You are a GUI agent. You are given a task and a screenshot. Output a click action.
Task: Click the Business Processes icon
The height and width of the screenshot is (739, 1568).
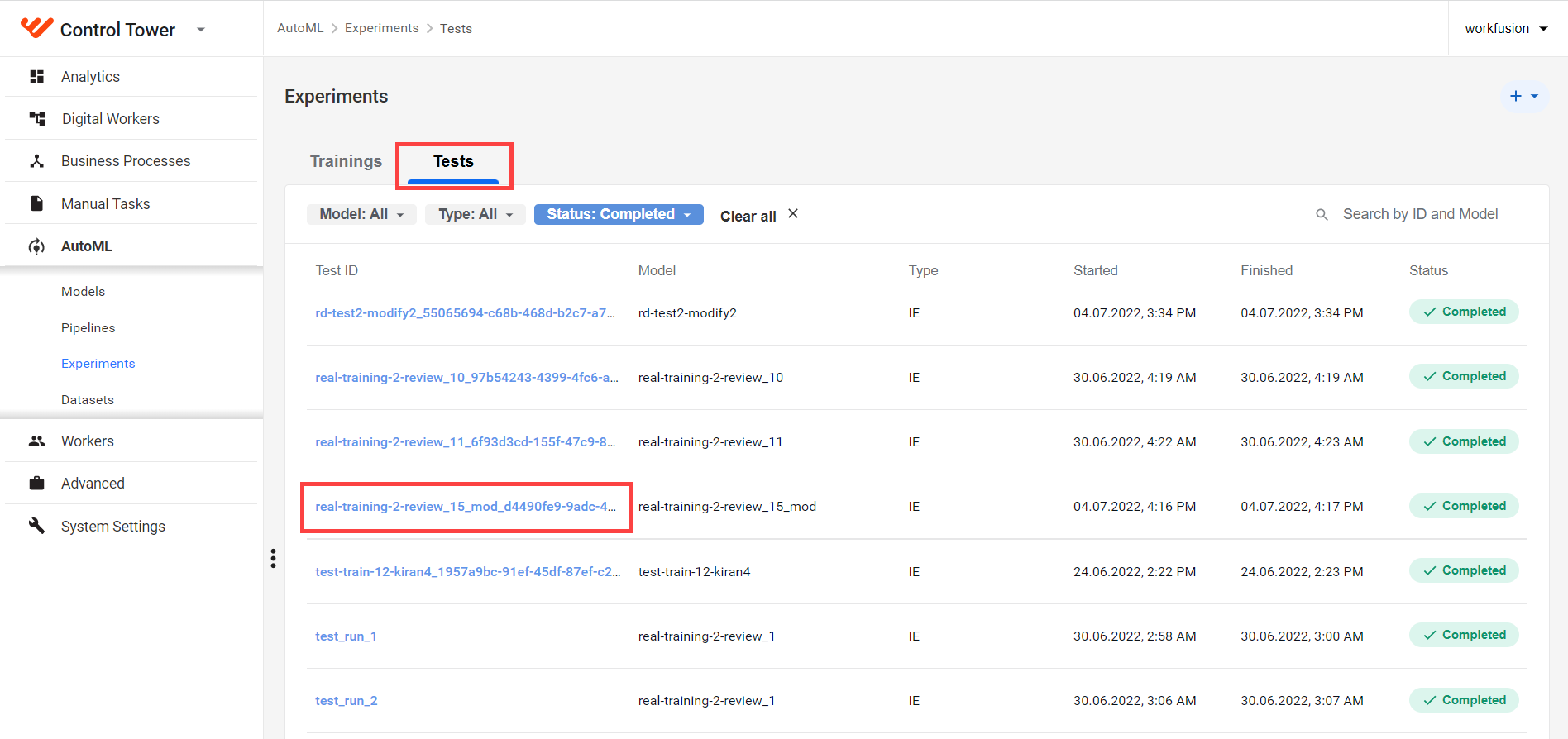[x=36, y=161]
